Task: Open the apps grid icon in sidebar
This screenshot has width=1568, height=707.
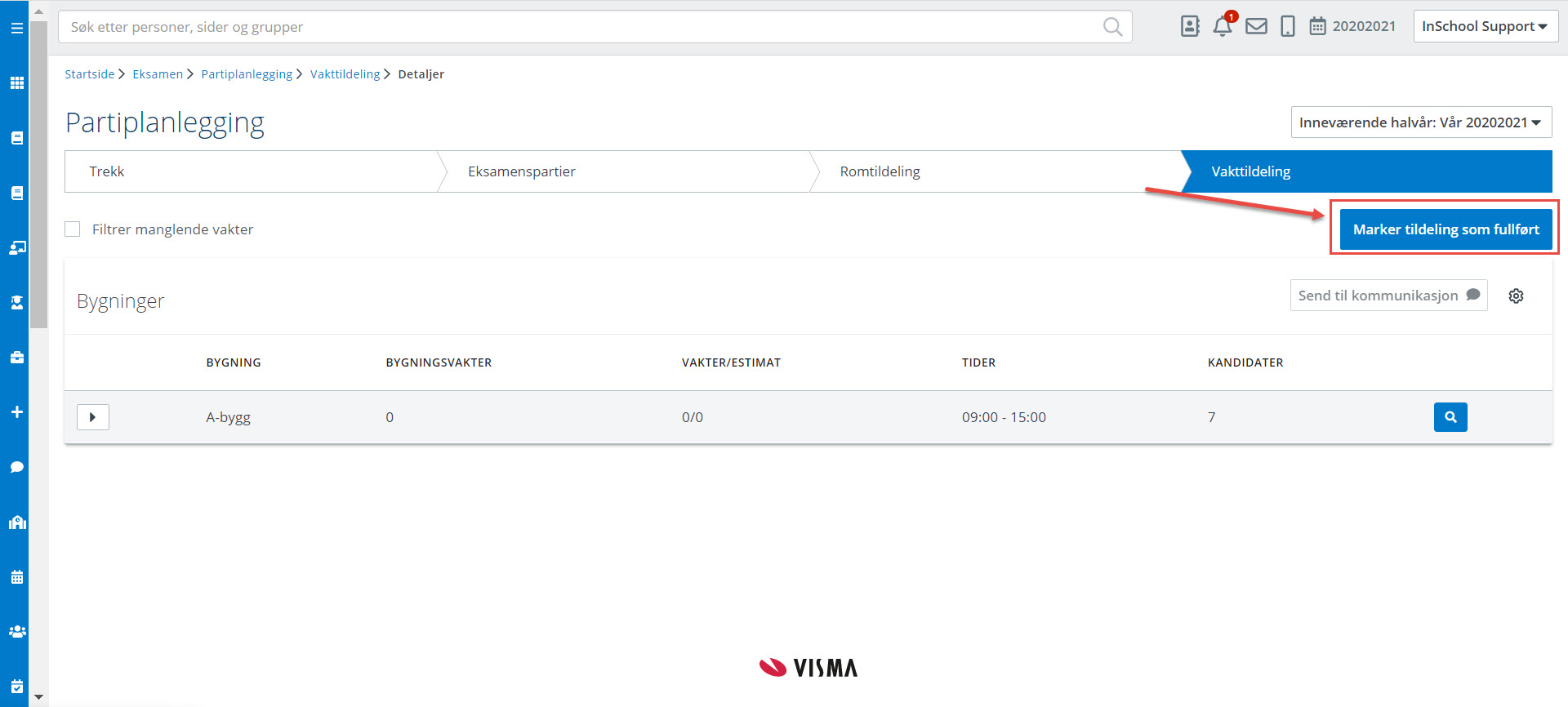Action: [16, 82]
